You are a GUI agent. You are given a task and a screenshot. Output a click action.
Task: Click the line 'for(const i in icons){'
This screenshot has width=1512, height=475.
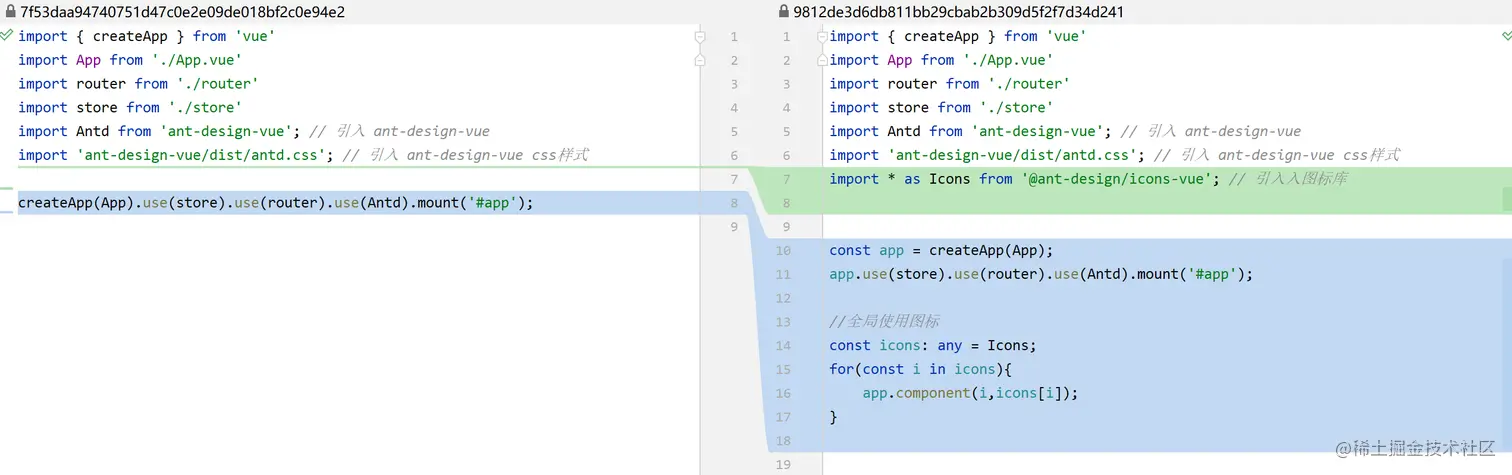920,369
